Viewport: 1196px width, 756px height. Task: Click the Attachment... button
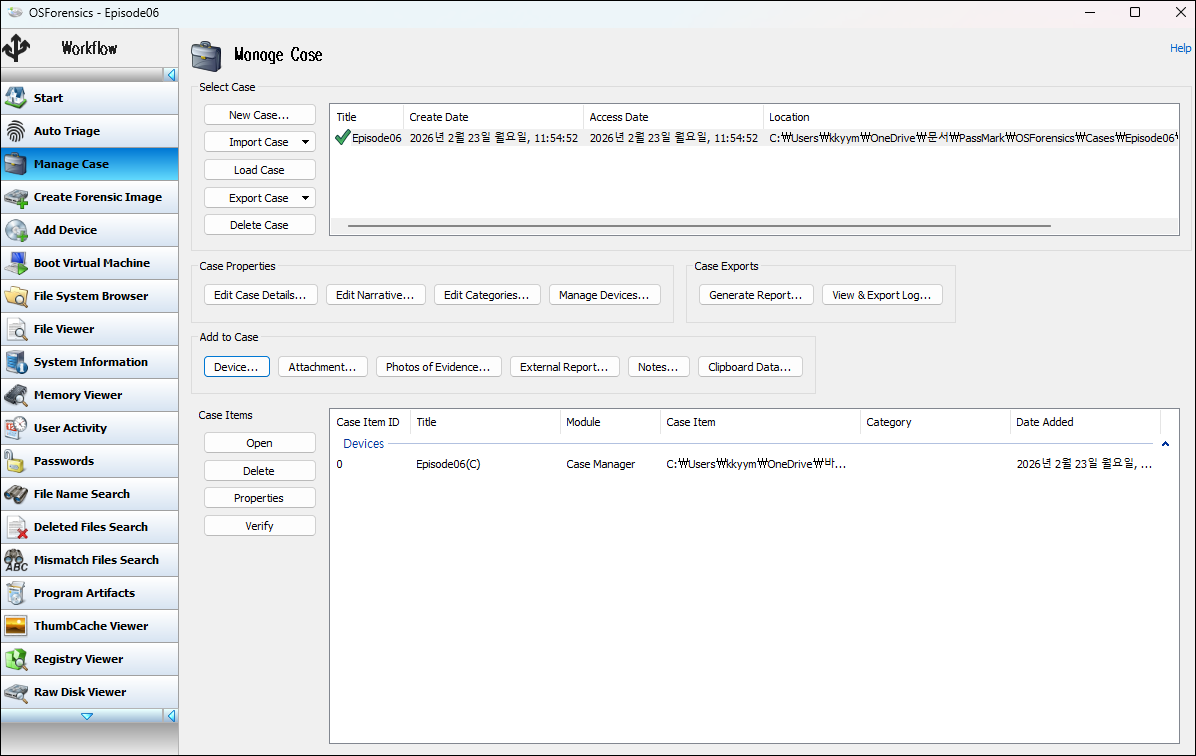pos(323,367)
